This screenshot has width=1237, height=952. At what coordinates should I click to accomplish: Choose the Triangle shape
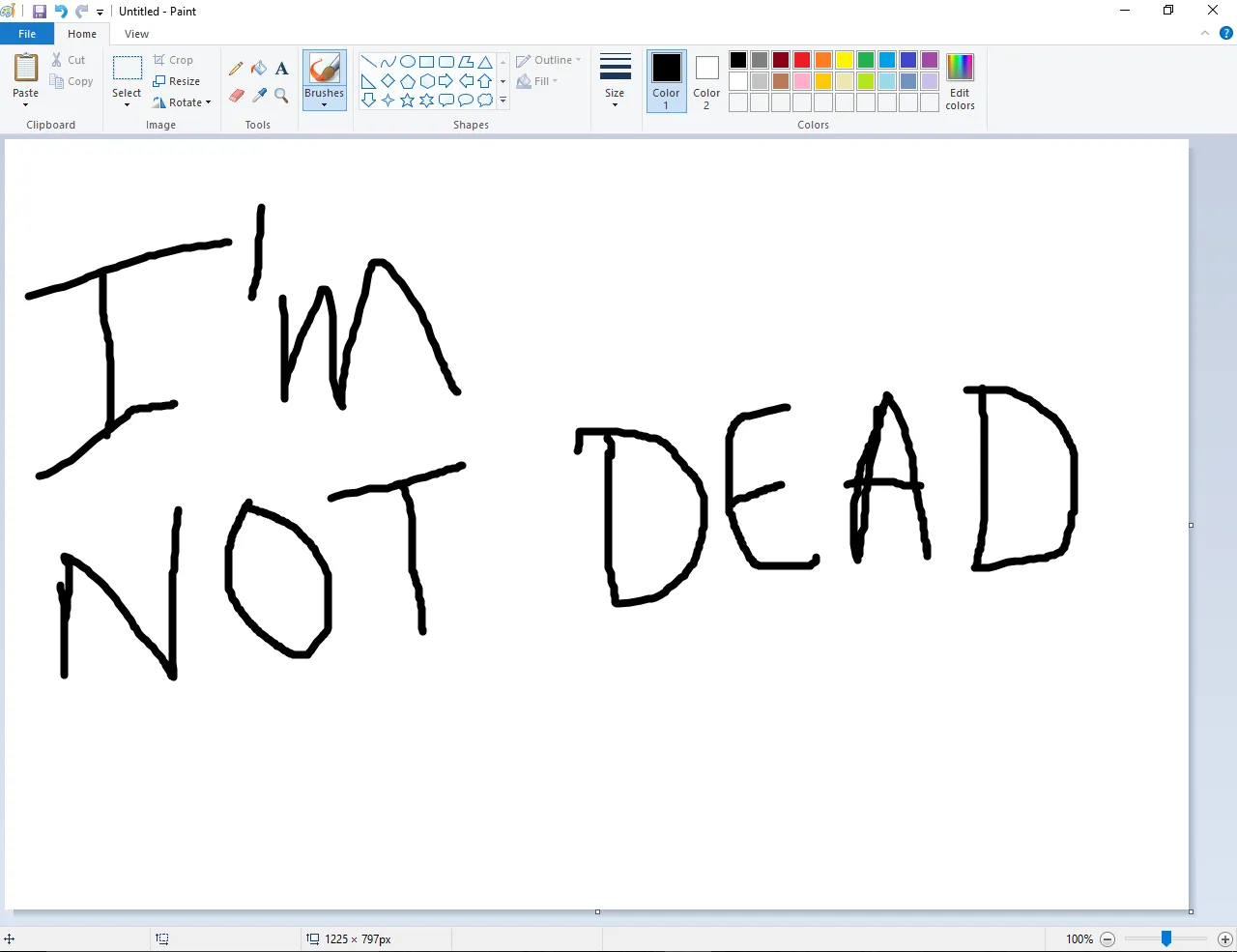pos(485,62)
